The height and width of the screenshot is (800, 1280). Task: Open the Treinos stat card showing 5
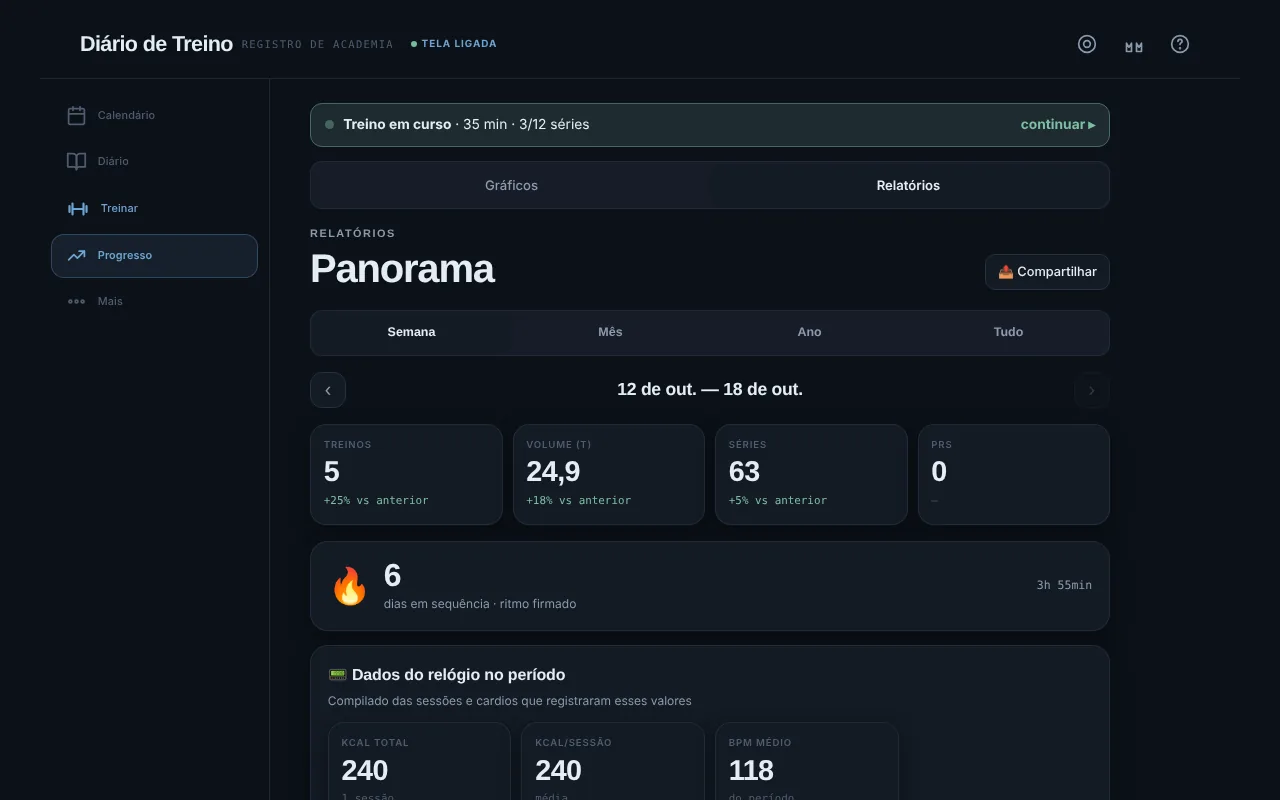(406, 475)
